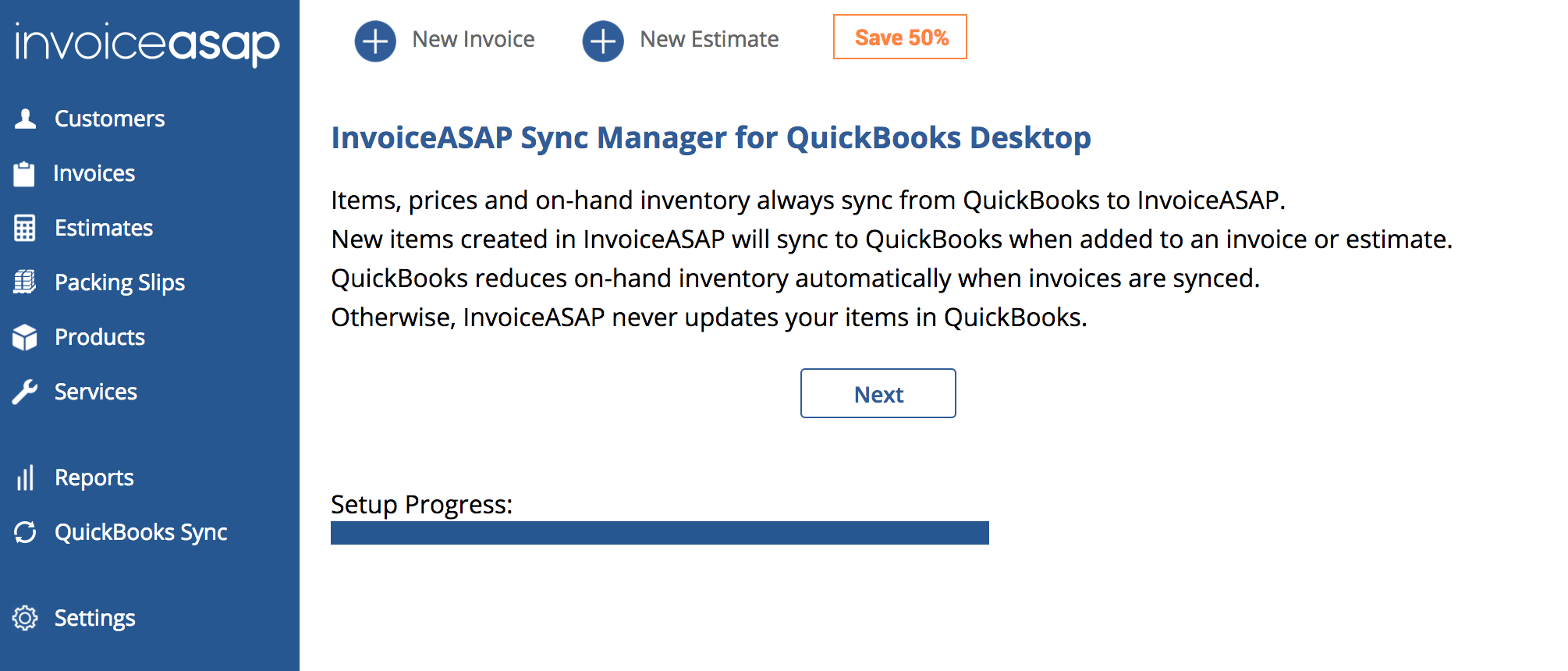Click the New Estimate label
Screen dimensions: 1568x671
pyautogui.click(x=709, y=39)
